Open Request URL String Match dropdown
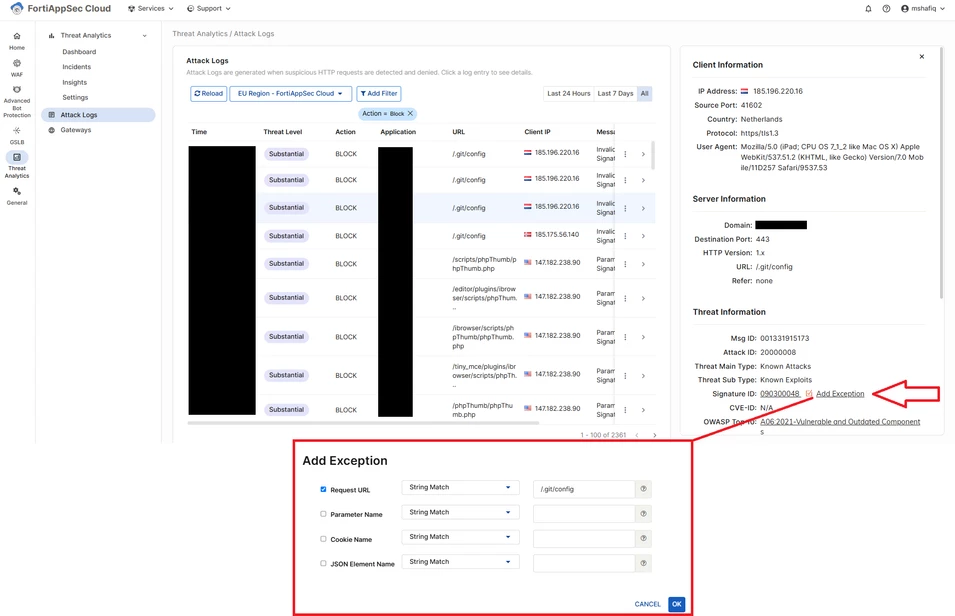This screenshot has width=955, height=616. [460, 487]
